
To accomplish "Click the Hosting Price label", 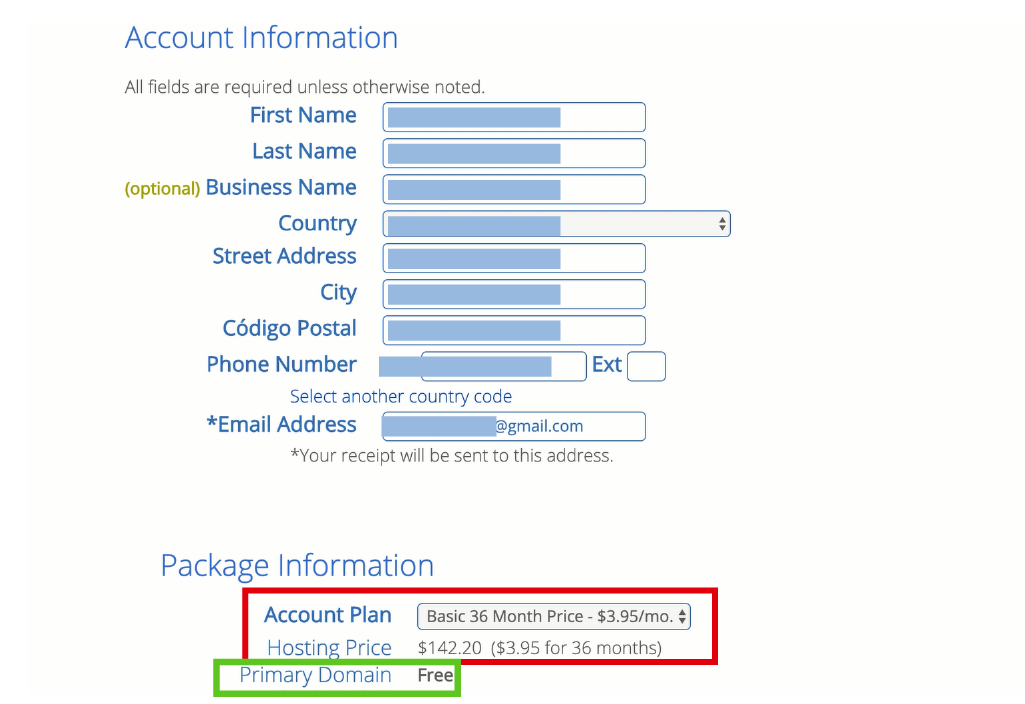I will [x=329, y=648].
